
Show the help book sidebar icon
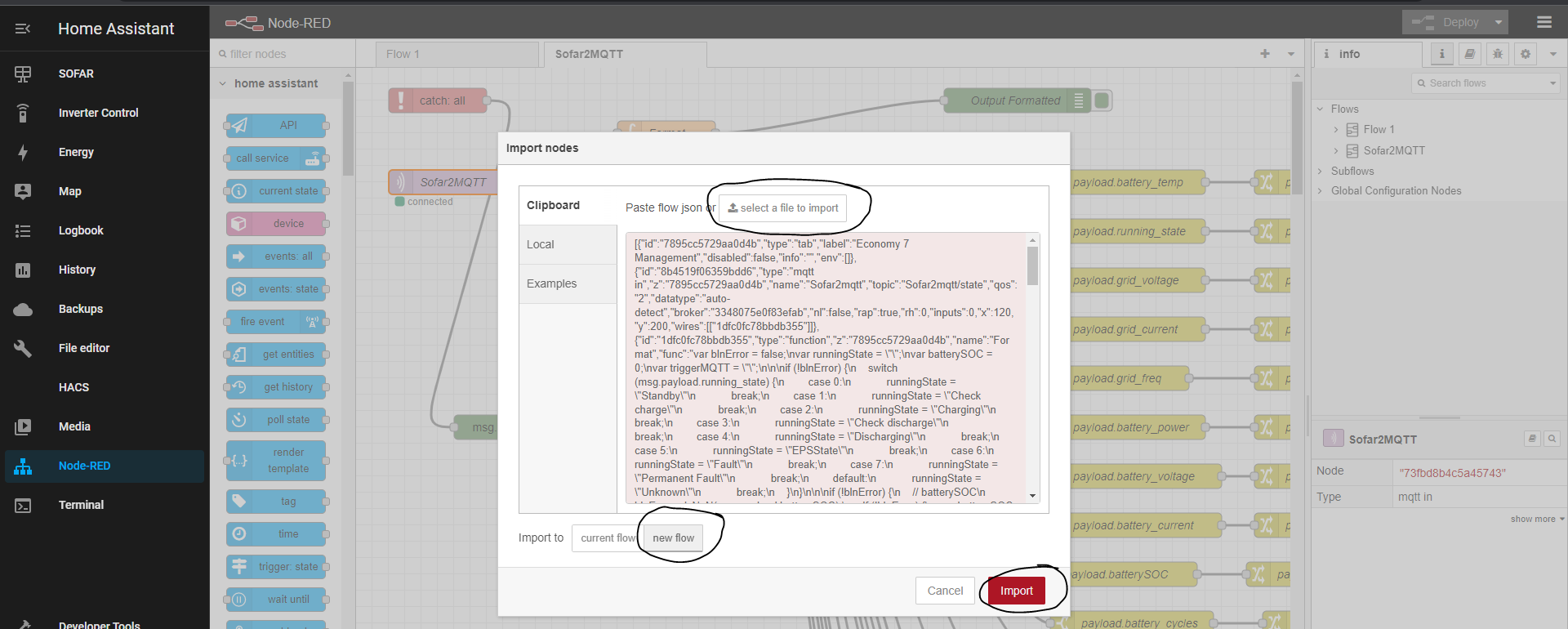point(1470,54)
